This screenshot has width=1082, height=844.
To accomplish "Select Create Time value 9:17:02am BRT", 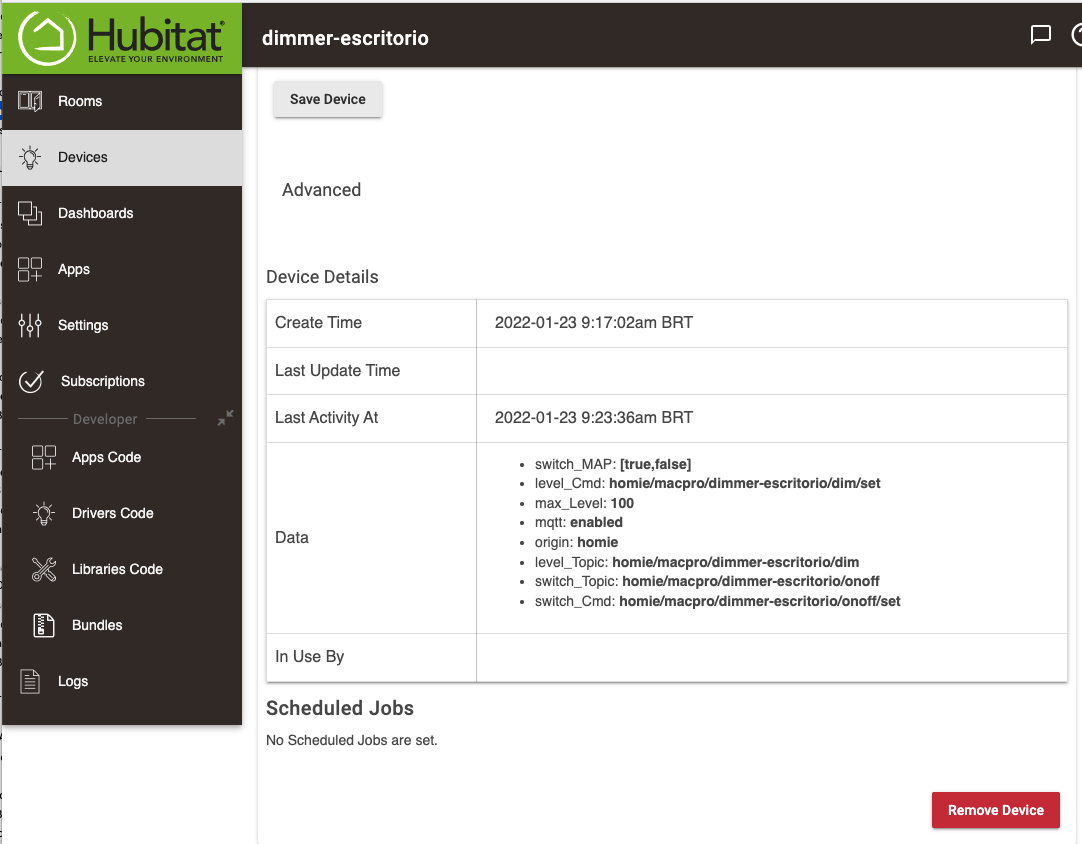I will (x=593, y=322).
